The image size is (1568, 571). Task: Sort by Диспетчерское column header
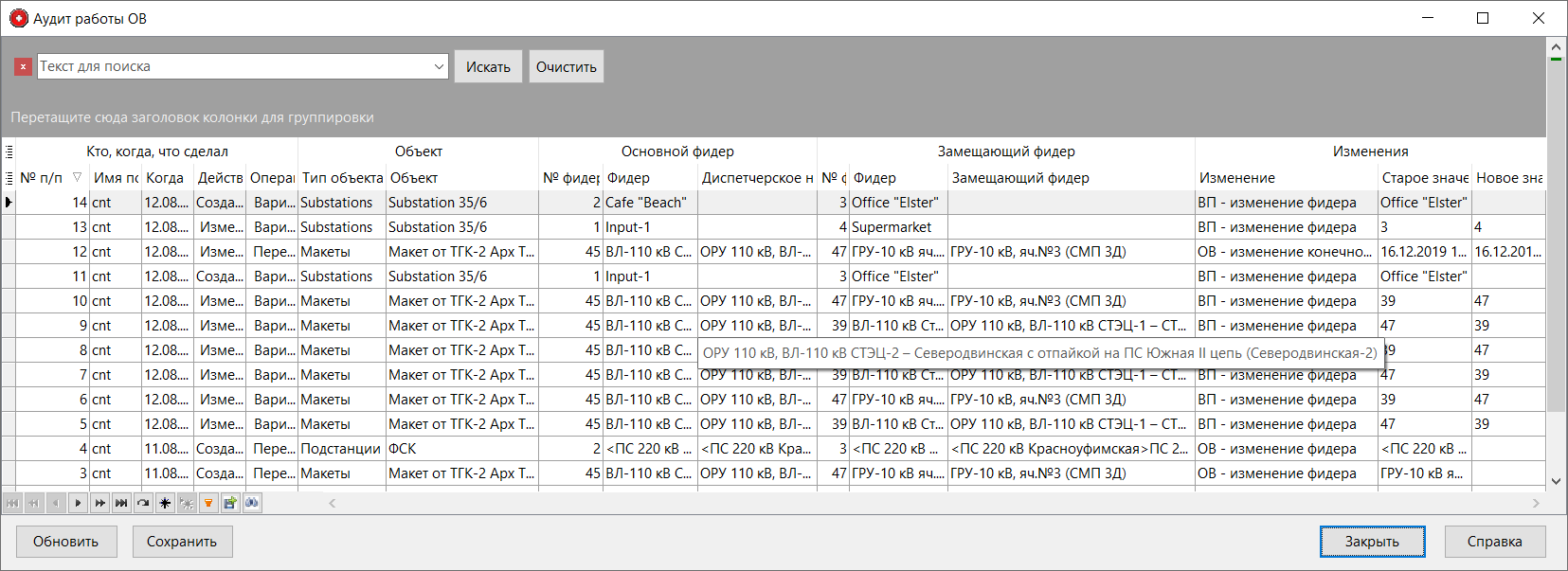tap(757, 178)
